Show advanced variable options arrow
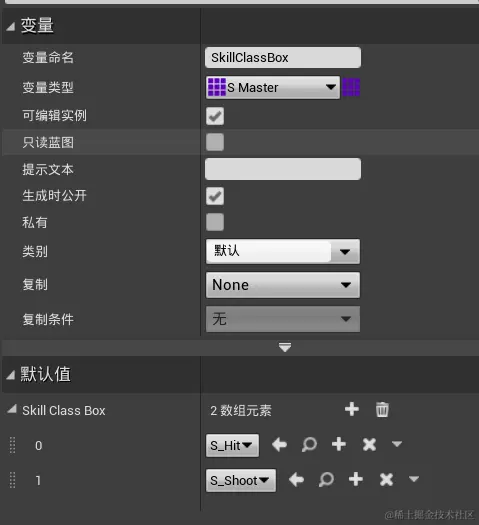This screenshot has width=479, height=525. coord(285,347)
